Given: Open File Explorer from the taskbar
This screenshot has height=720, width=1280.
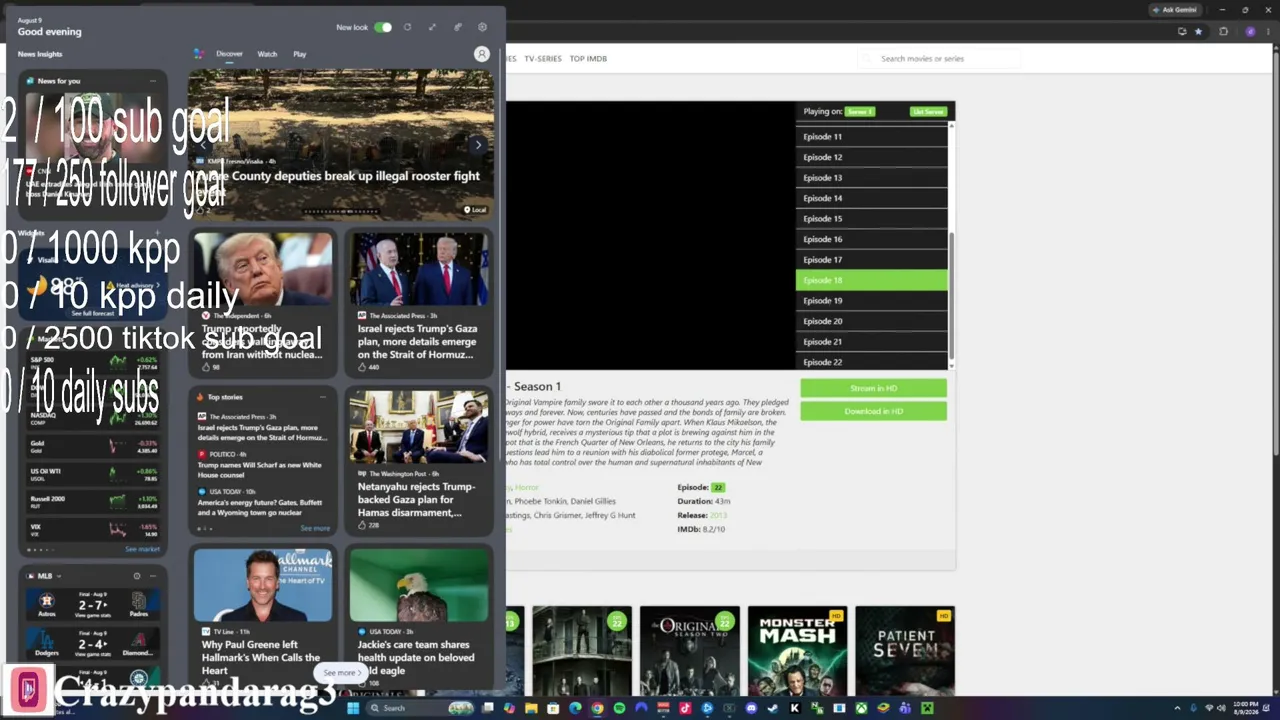Looking at the screenshot, I should point(531,708).
